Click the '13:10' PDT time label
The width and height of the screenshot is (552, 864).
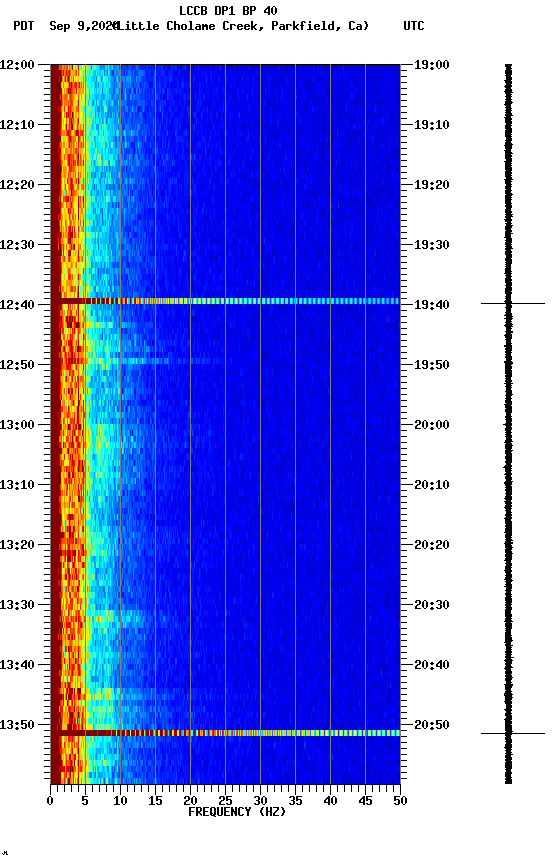[x=17, y=485]
